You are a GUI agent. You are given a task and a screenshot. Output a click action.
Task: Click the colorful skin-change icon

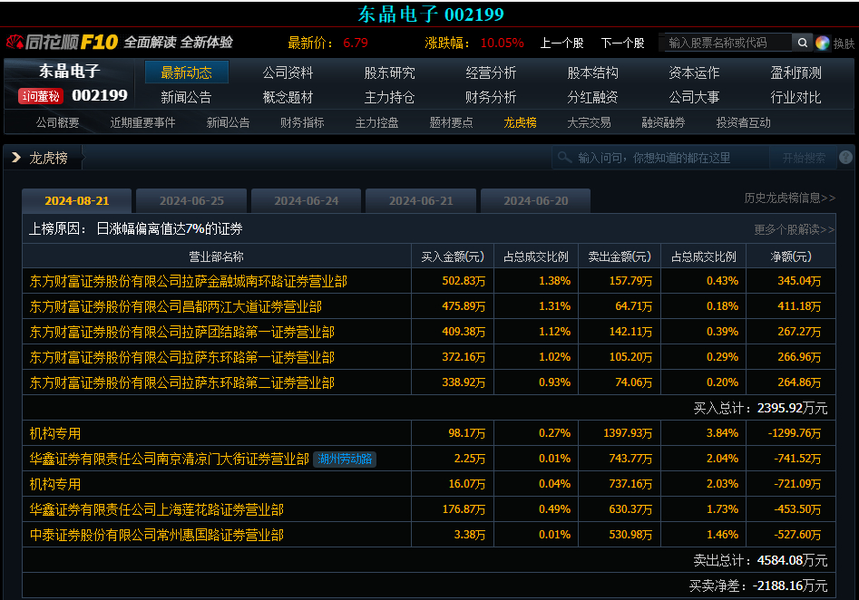pos(822,43)
